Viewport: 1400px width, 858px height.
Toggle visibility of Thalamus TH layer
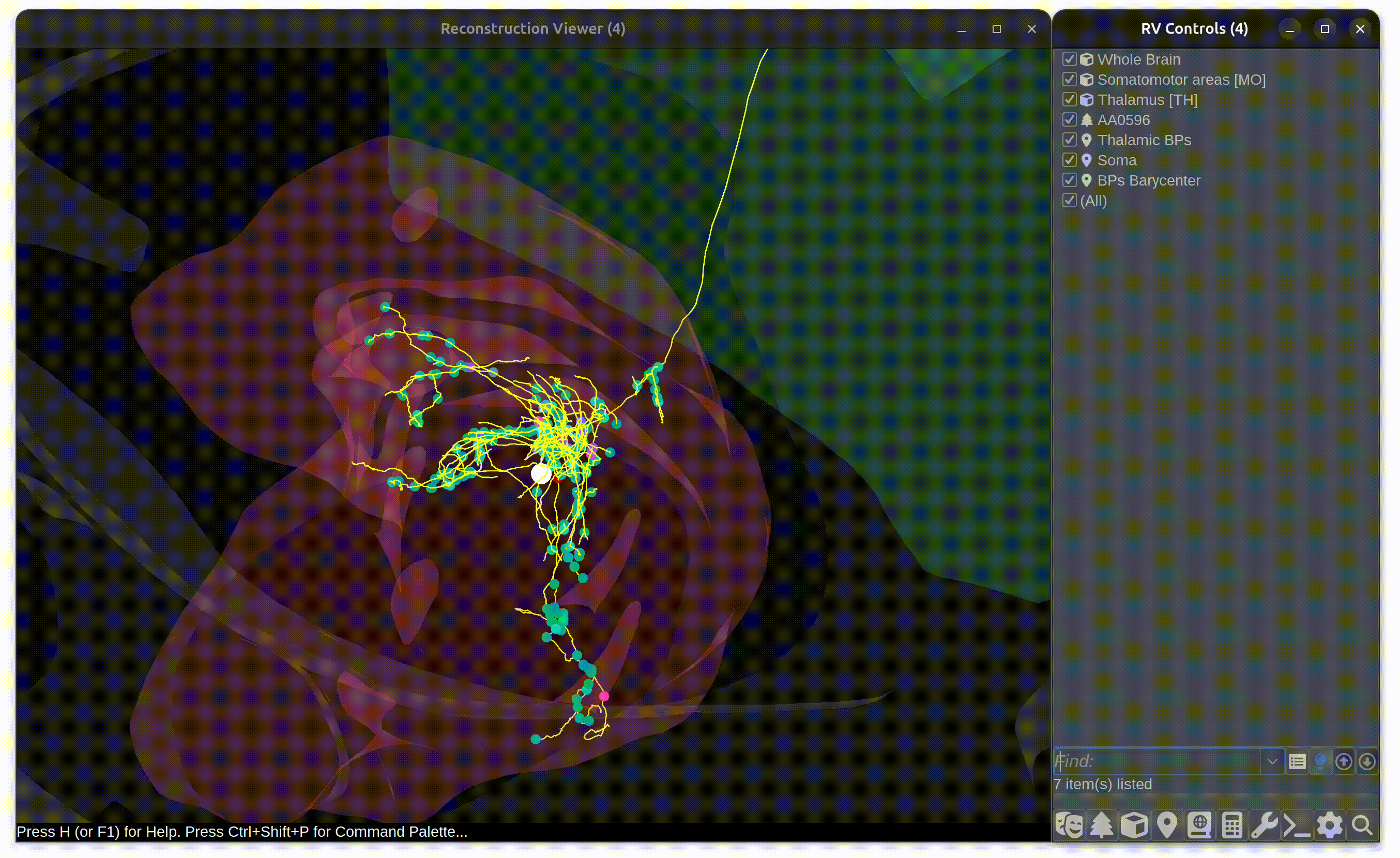pos(1068,99)
